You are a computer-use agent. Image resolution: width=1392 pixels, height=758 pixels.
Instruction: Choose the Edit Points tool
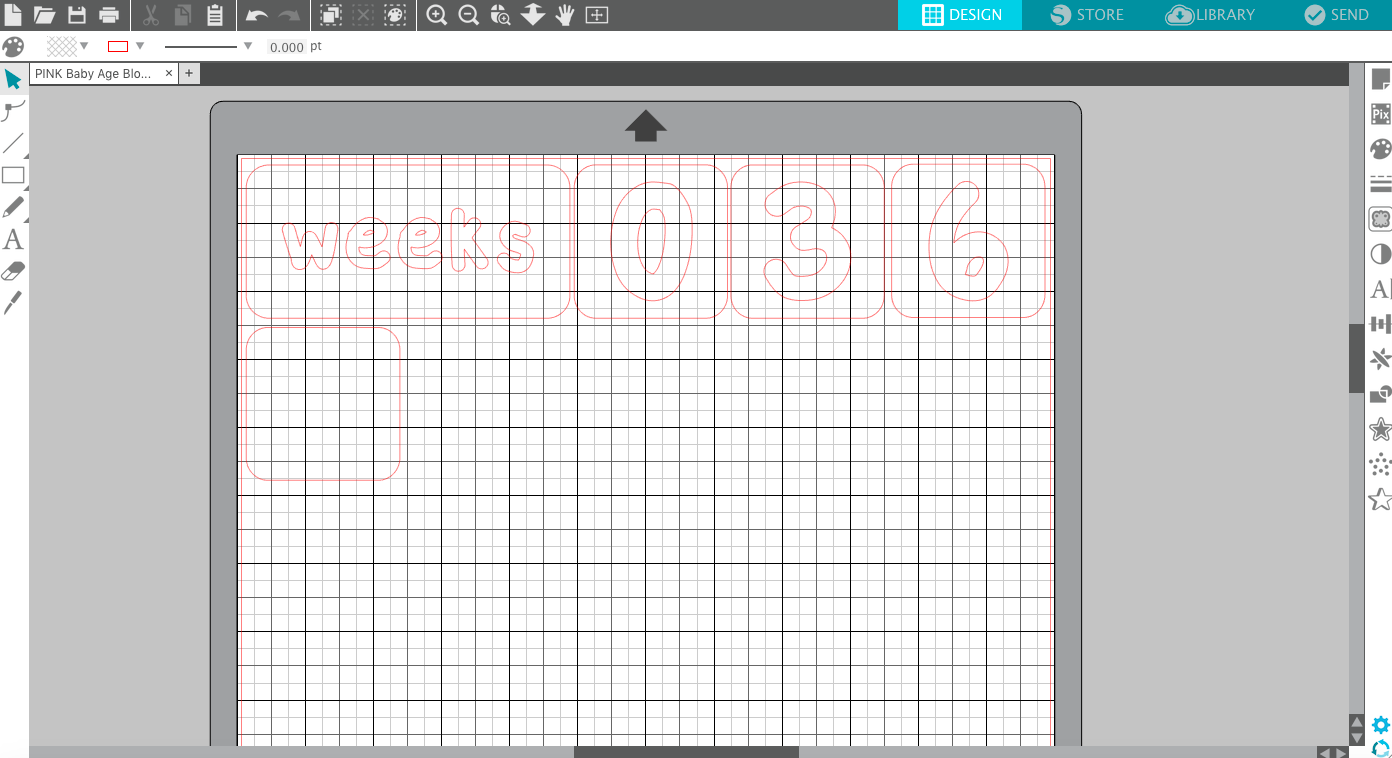13,111
